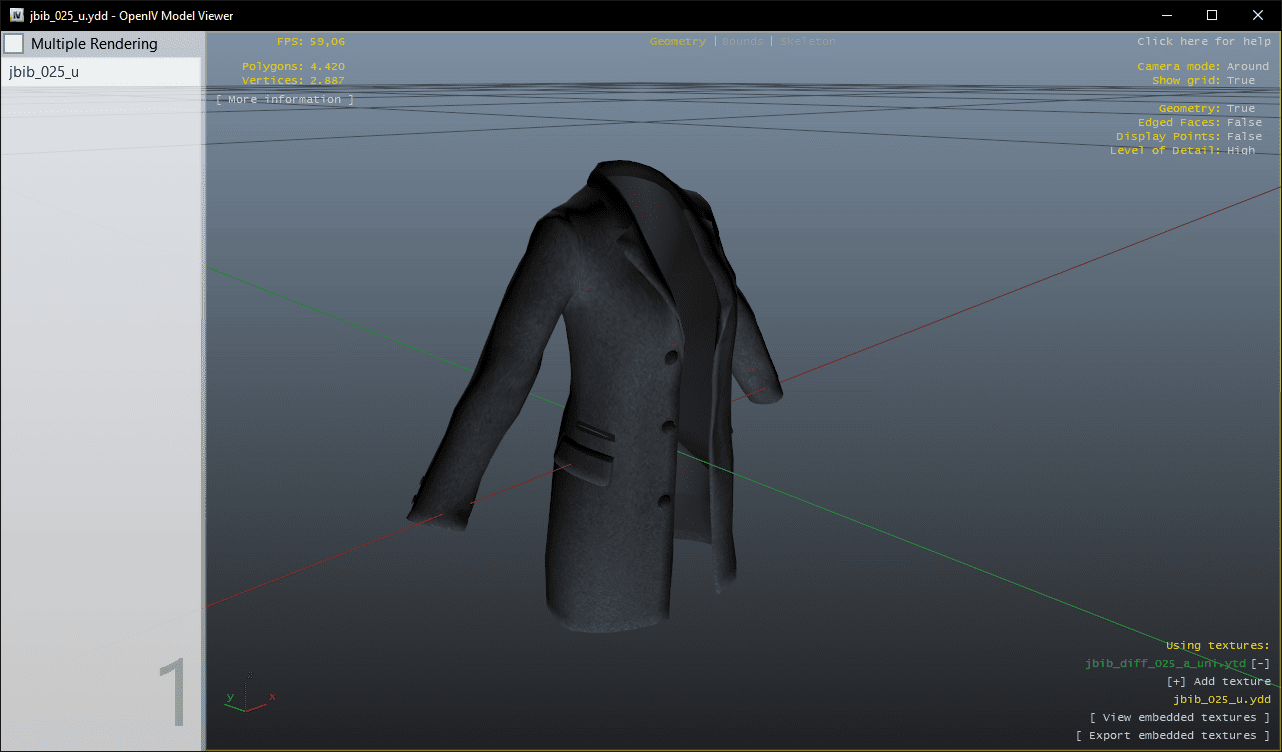The height and width of the screenshot is (752, 1282).
Task: Minimize the Model Viewer window
Action: [x=1165, y=15]
